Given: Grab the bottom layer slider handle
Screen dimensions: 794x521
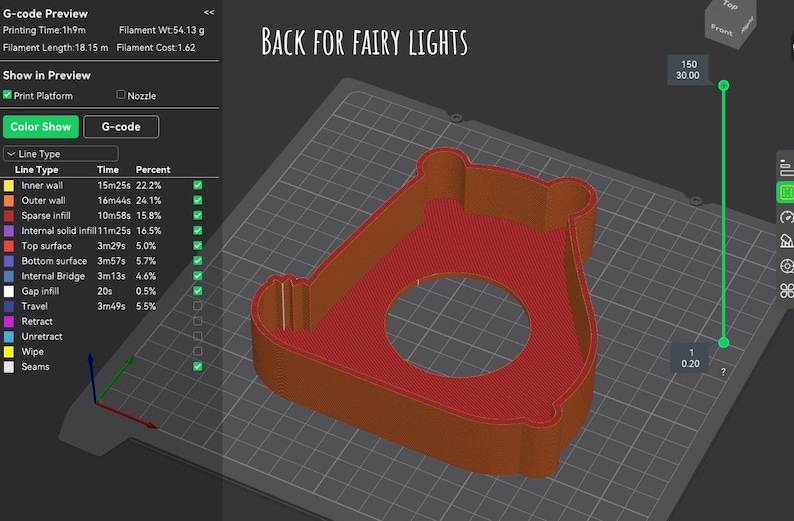Looking at the screenshot, I should coord(724,342).
